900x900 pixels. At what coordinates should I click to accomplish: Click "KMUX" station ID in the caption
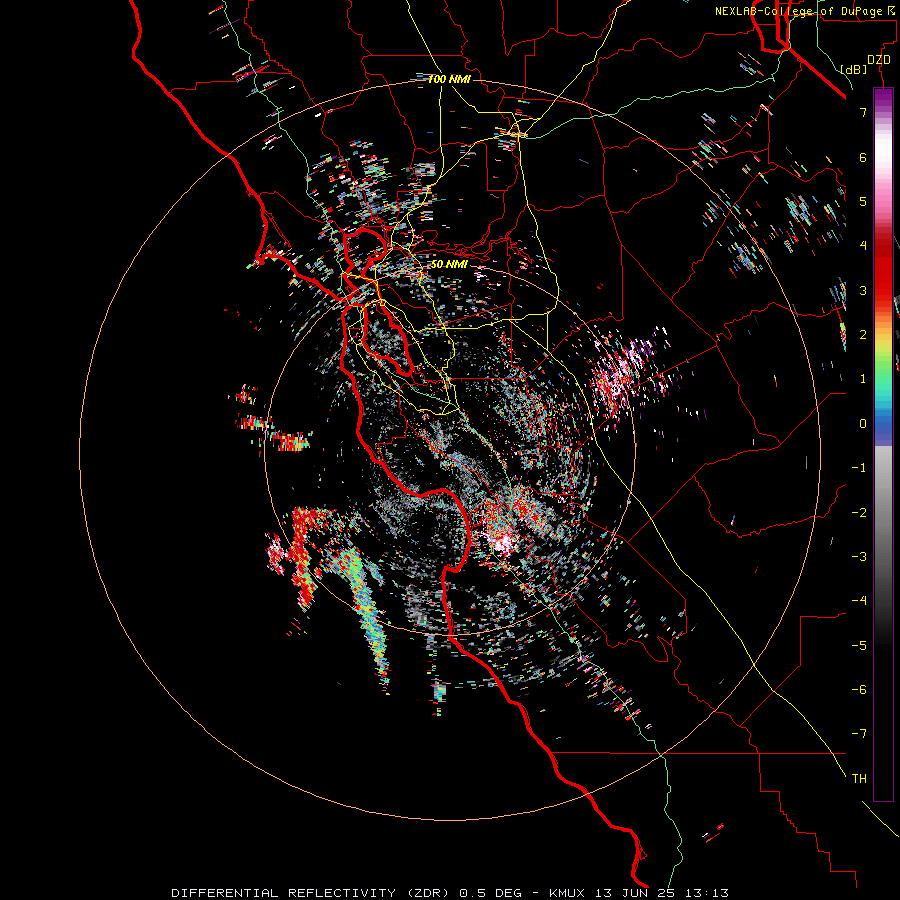coord(567,893)
